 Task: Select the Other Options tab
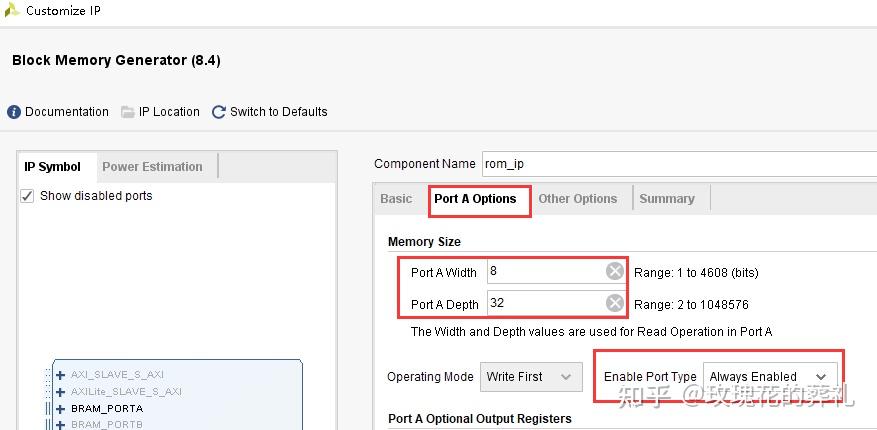coord(578,199)
